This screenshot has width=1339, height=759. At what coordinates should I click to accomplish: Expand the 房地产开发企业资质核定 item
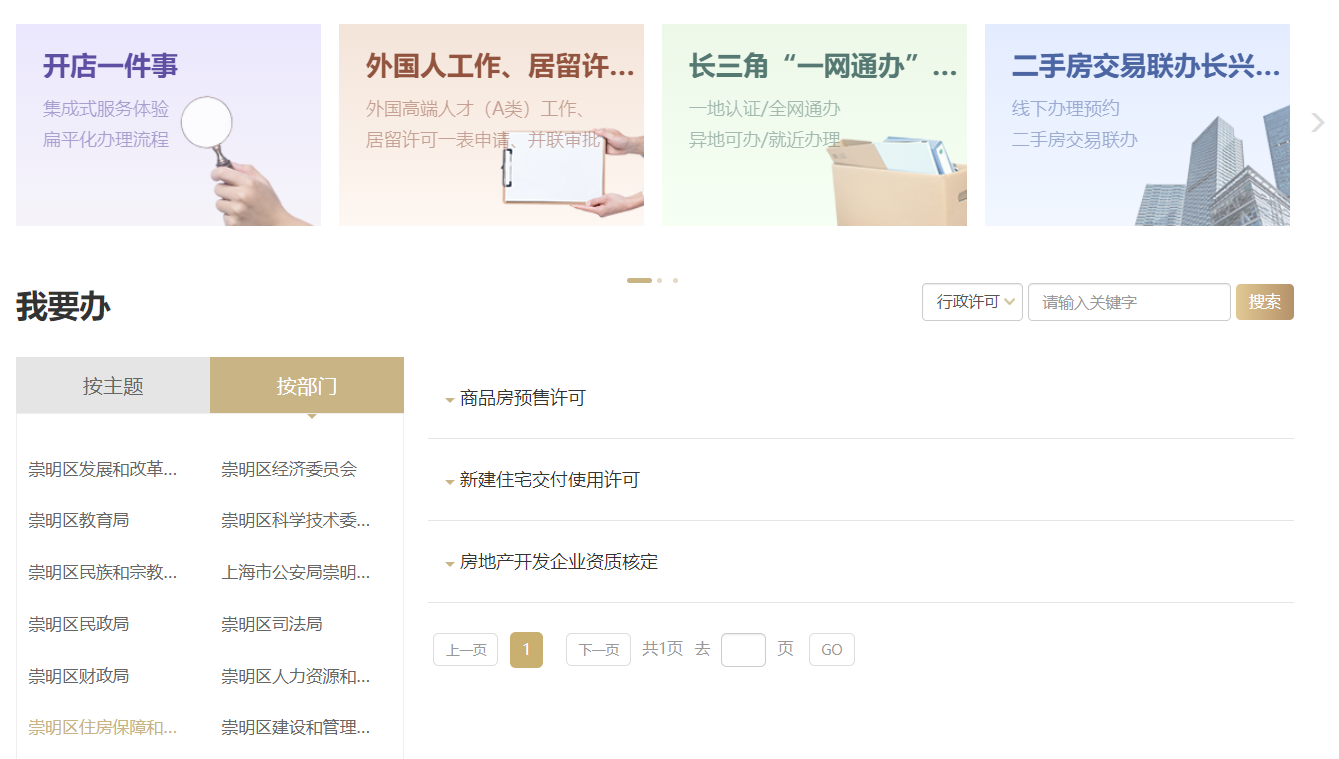[x=558, y=562]
